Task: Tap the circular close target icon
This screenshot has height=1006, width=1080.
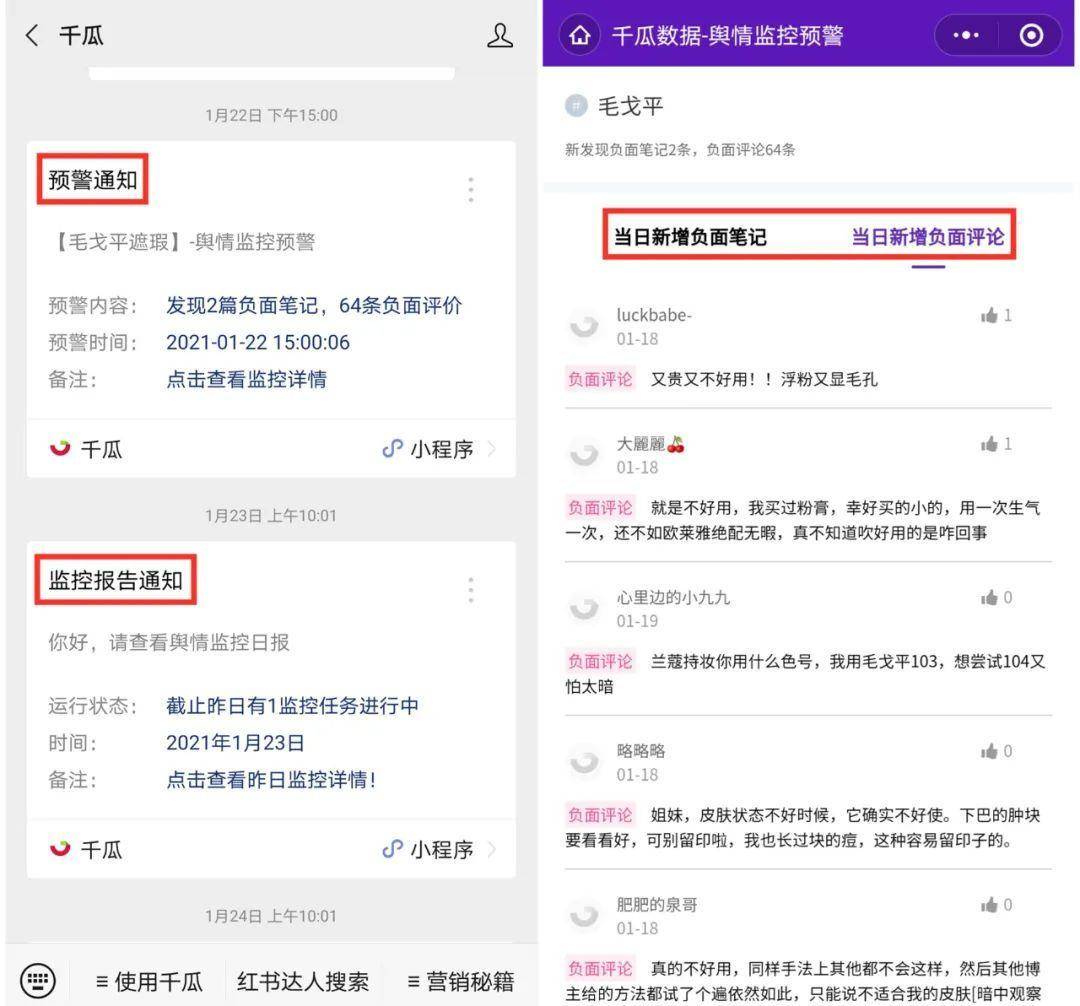Action: [1031, 35]
